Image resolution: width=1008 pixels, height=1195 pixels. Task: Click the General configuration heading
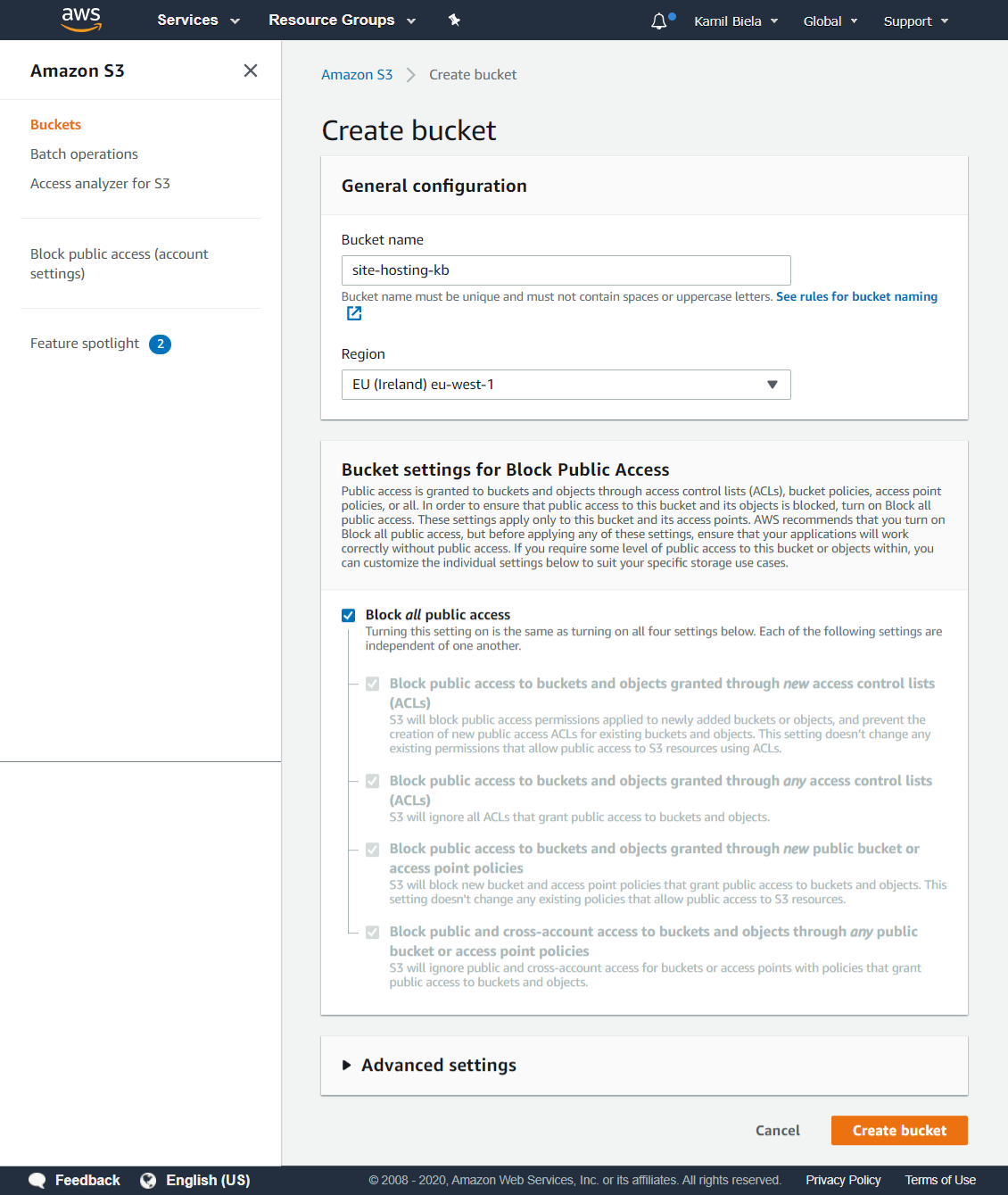tap(434, 186)
